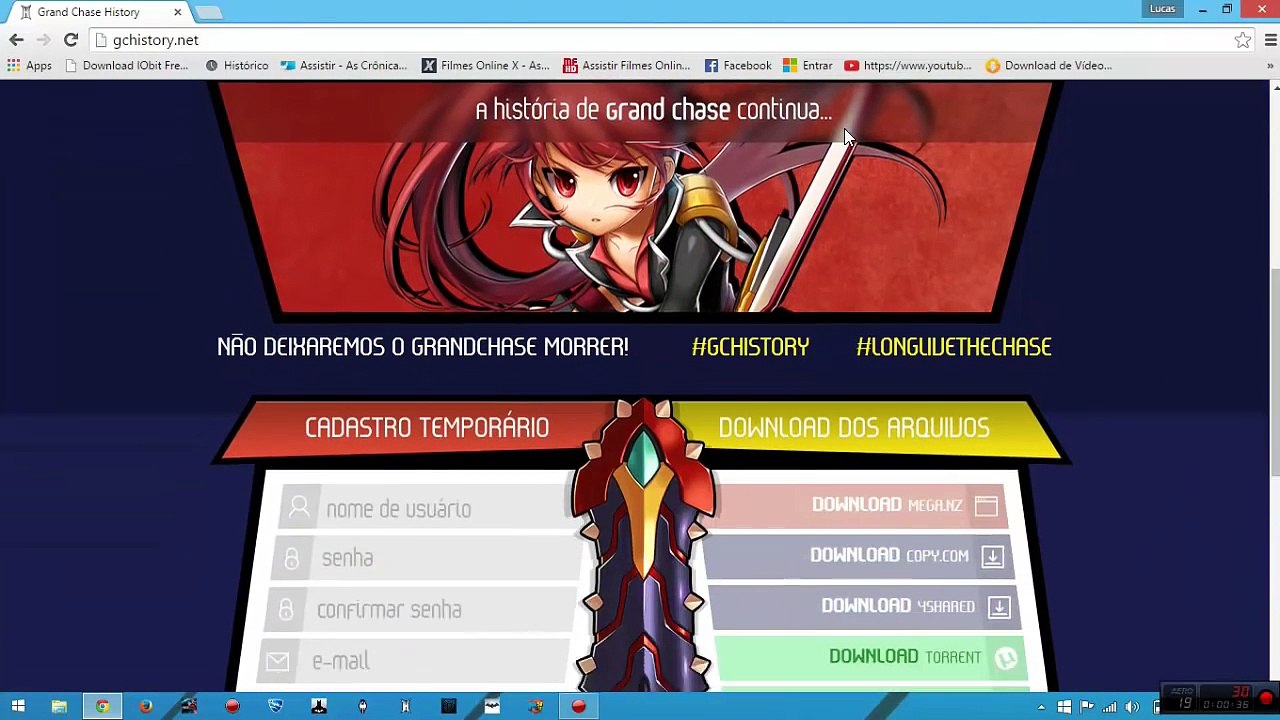Go forward with the browser forward arrow
This screenshot has width=1280, height=720.
43,40
